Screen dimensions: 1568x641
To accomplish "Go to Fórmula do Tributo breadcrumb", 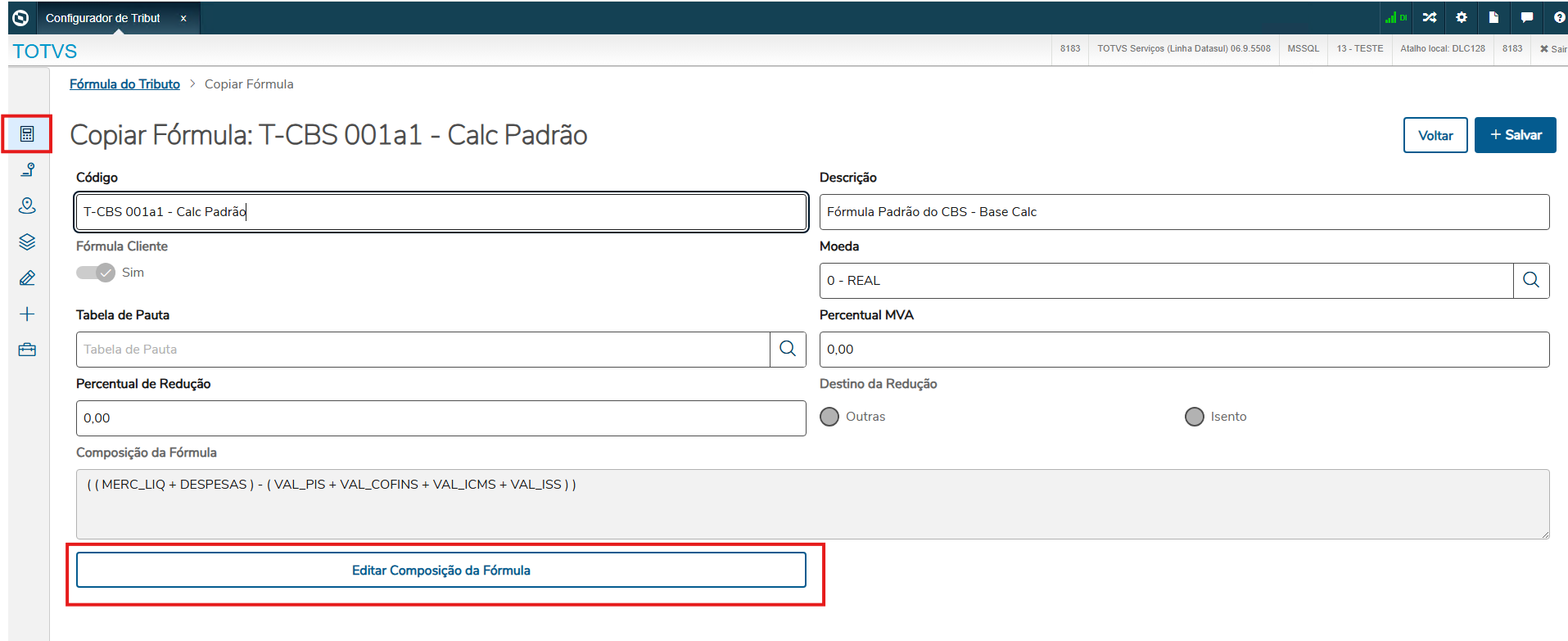I will pos(124,84).
